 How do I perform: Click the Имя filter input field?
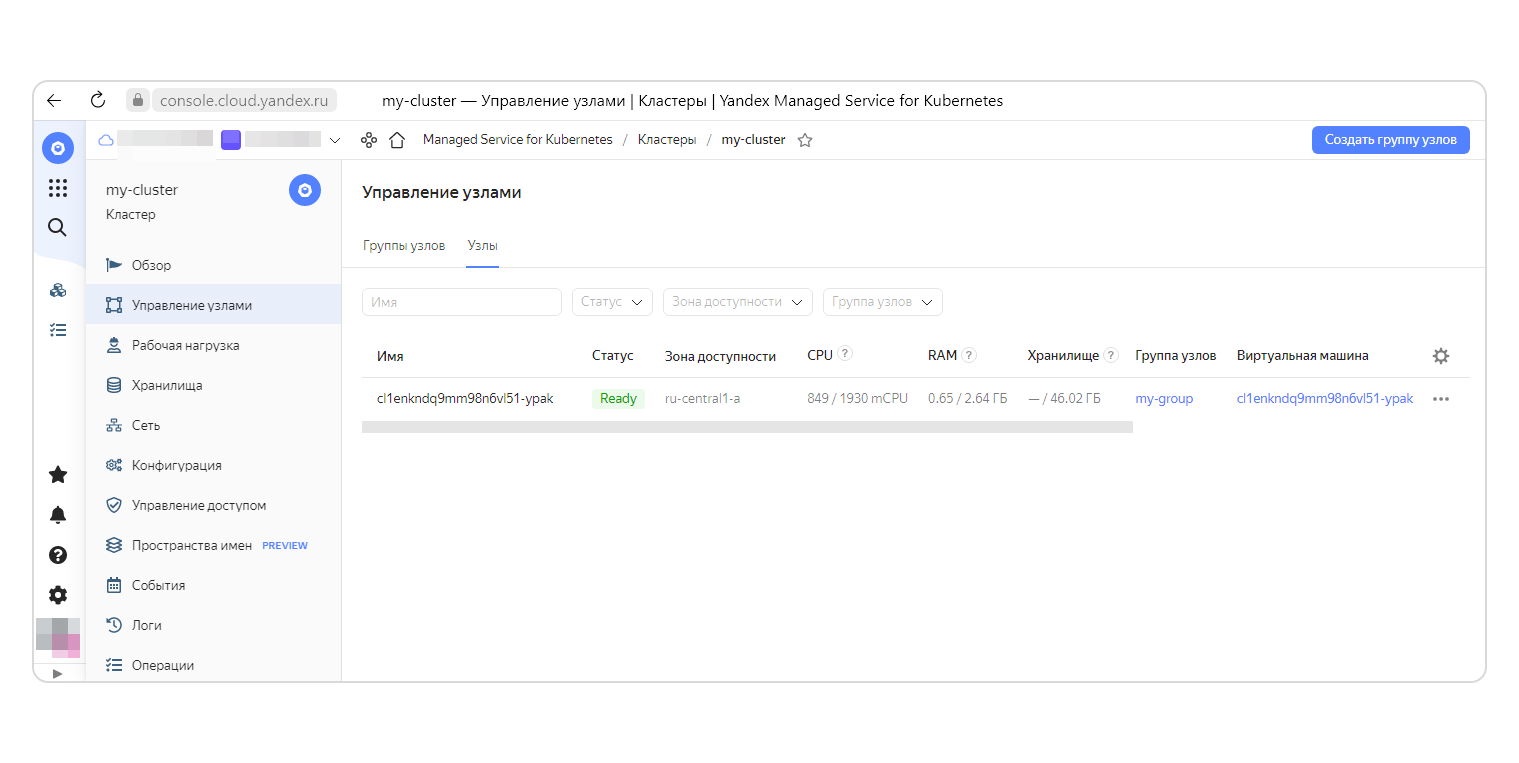click(462, 302)
